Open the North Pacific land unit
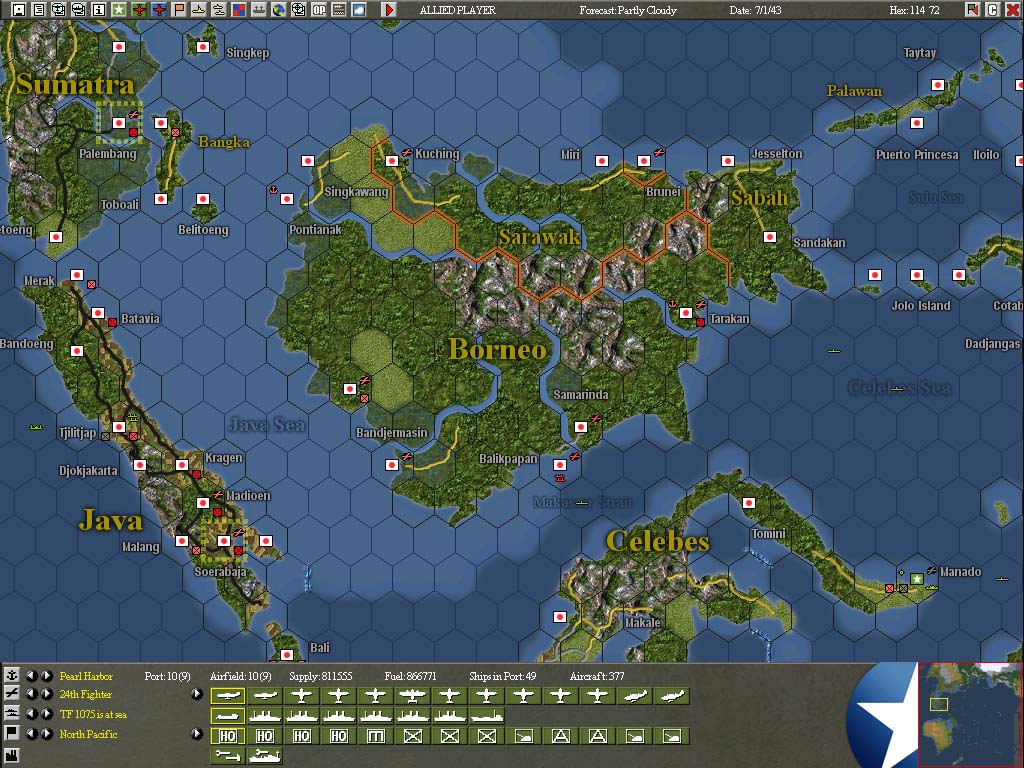 click(88, 734)
